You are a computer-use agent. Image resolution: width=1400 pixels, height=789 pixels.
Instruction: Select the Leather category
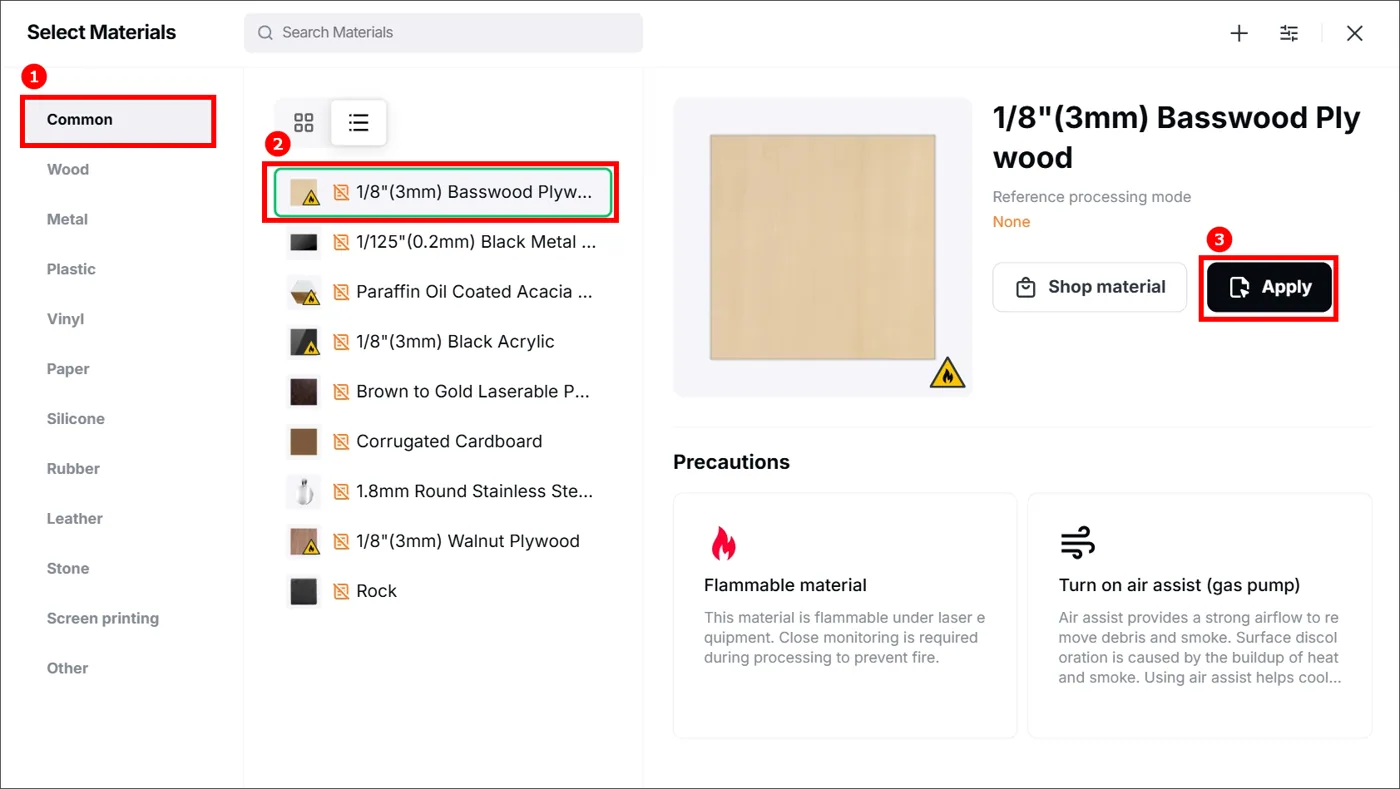coord(74,519)
